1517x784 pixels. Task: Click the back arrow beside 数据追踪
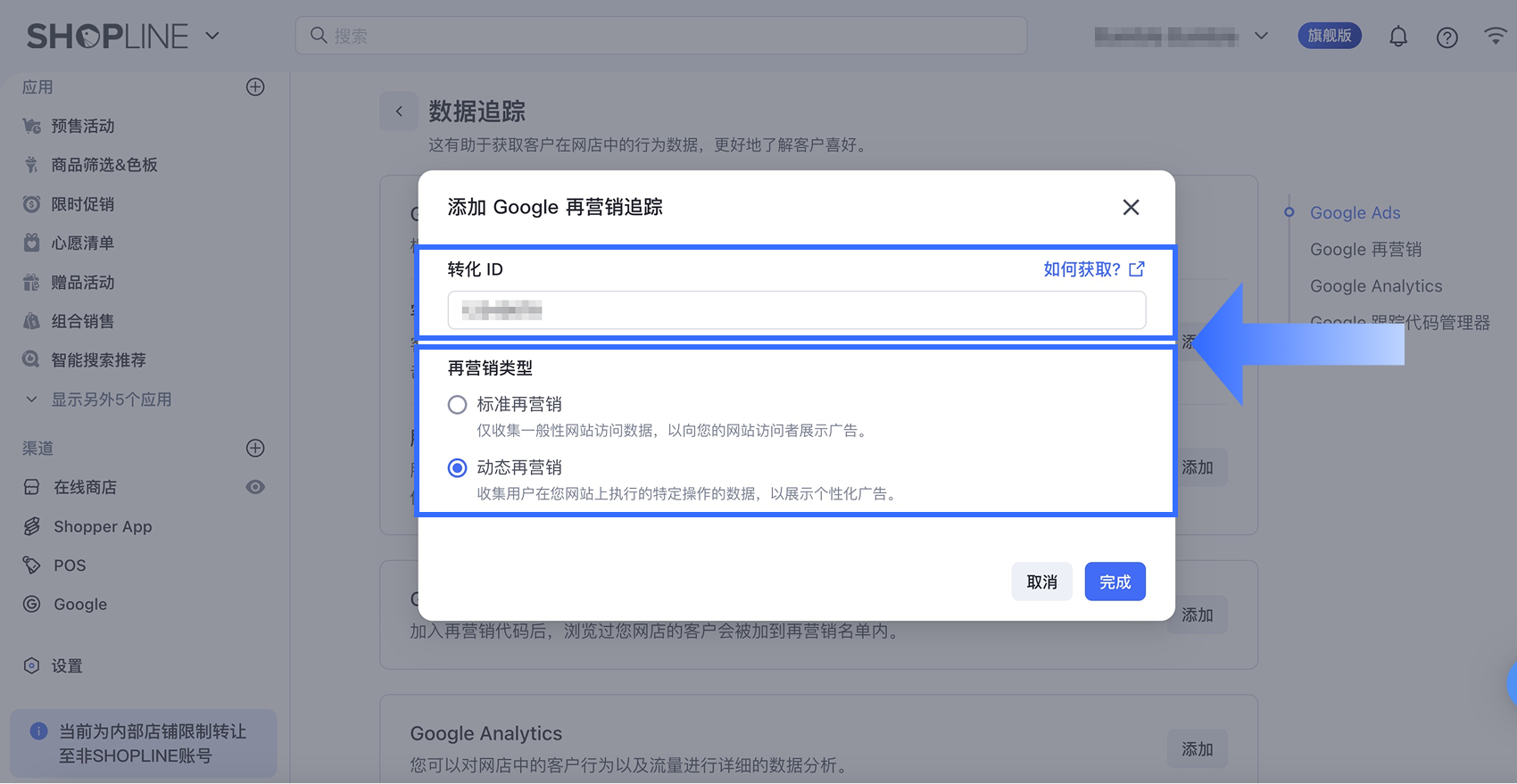point(399,111)
